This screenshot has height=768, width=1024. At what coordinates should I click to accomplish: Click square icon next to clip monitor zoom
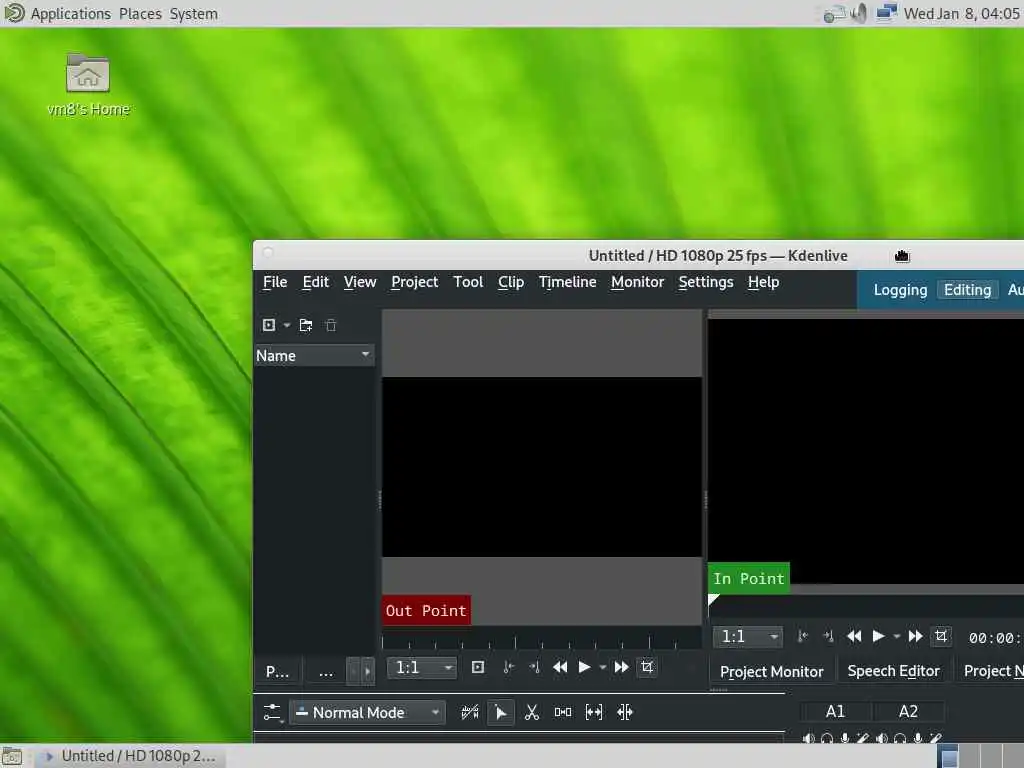pyautogui.click(x=478, y=667)
